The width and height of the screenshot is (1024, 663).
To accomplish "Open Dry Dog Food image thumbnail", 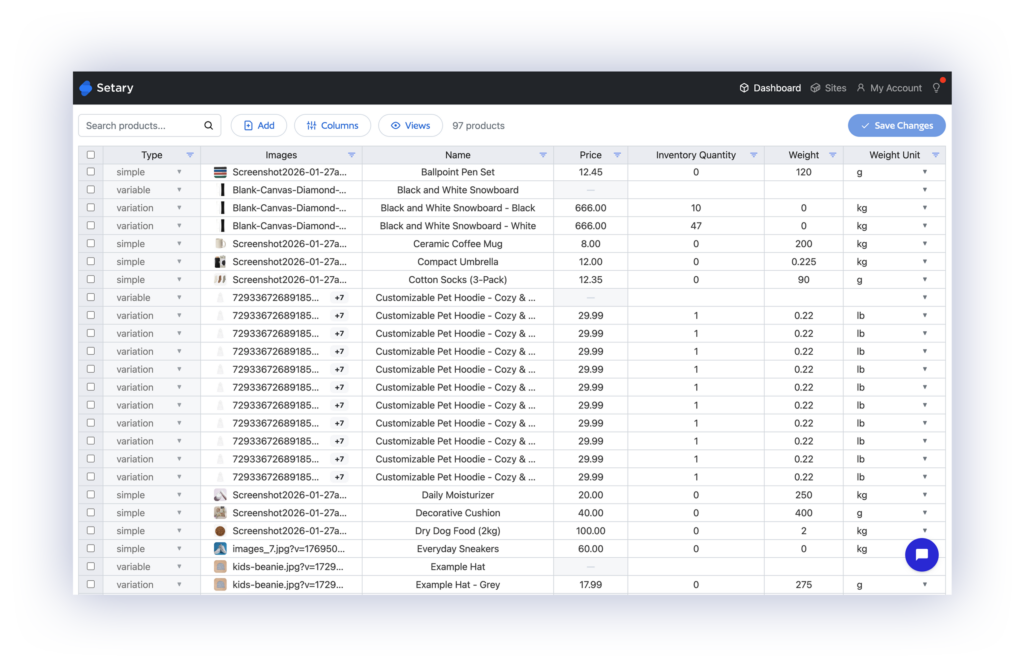I will 220,531.
